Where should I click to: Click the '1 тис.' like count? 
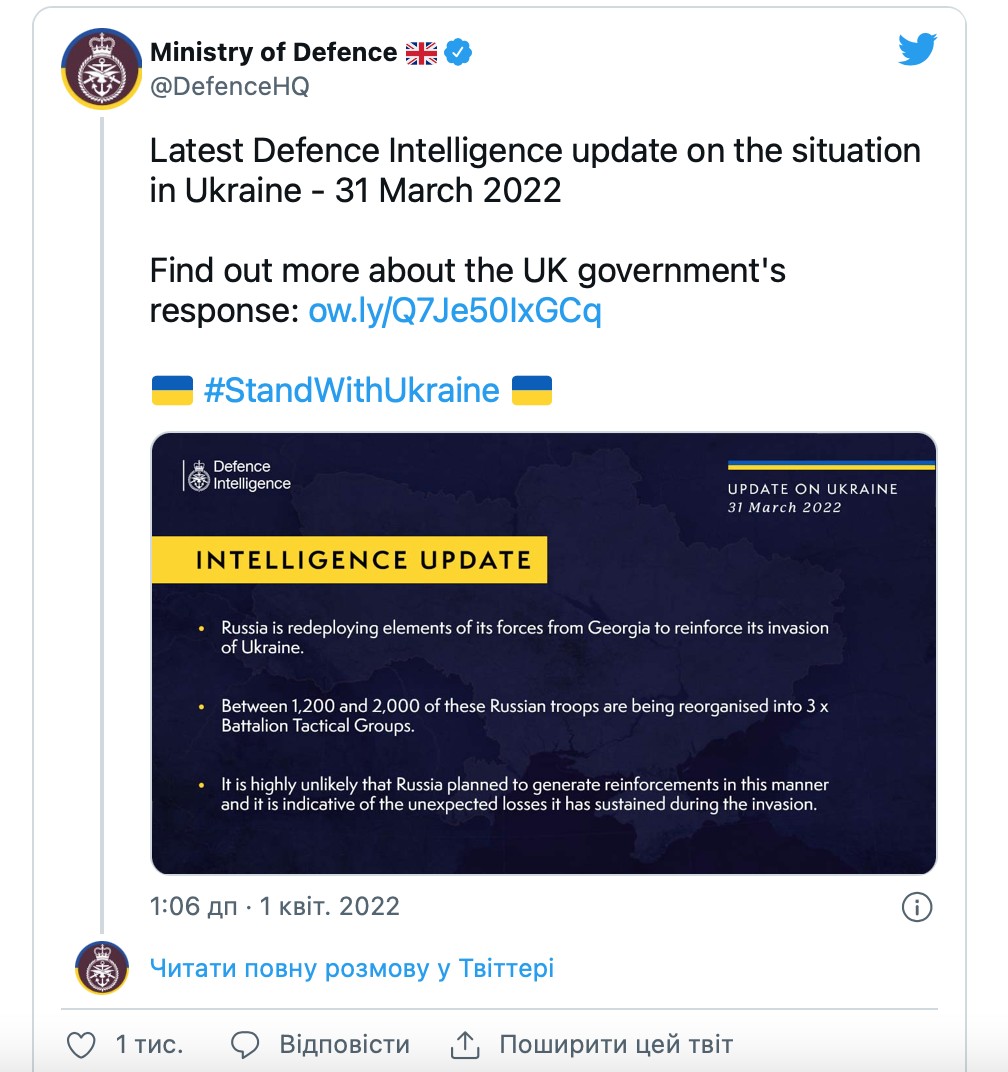coord(149,1045)
